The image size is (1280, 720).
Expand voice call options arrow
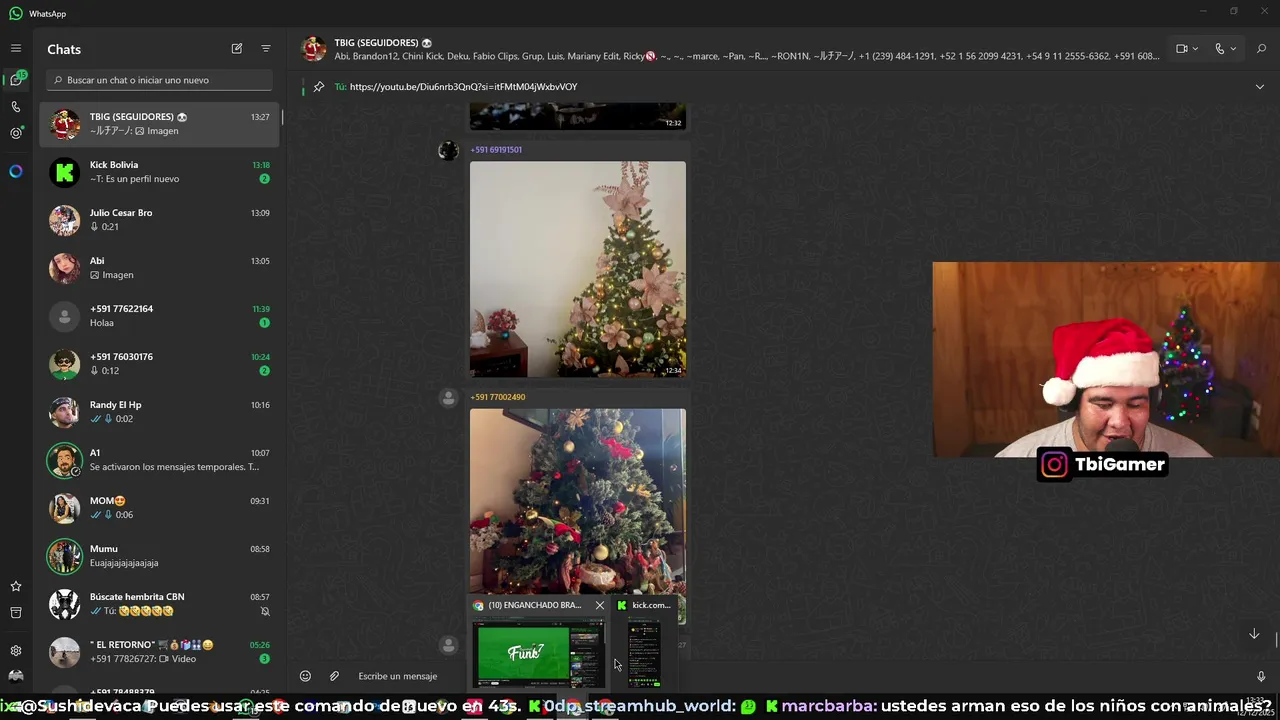click(1233, 48)
